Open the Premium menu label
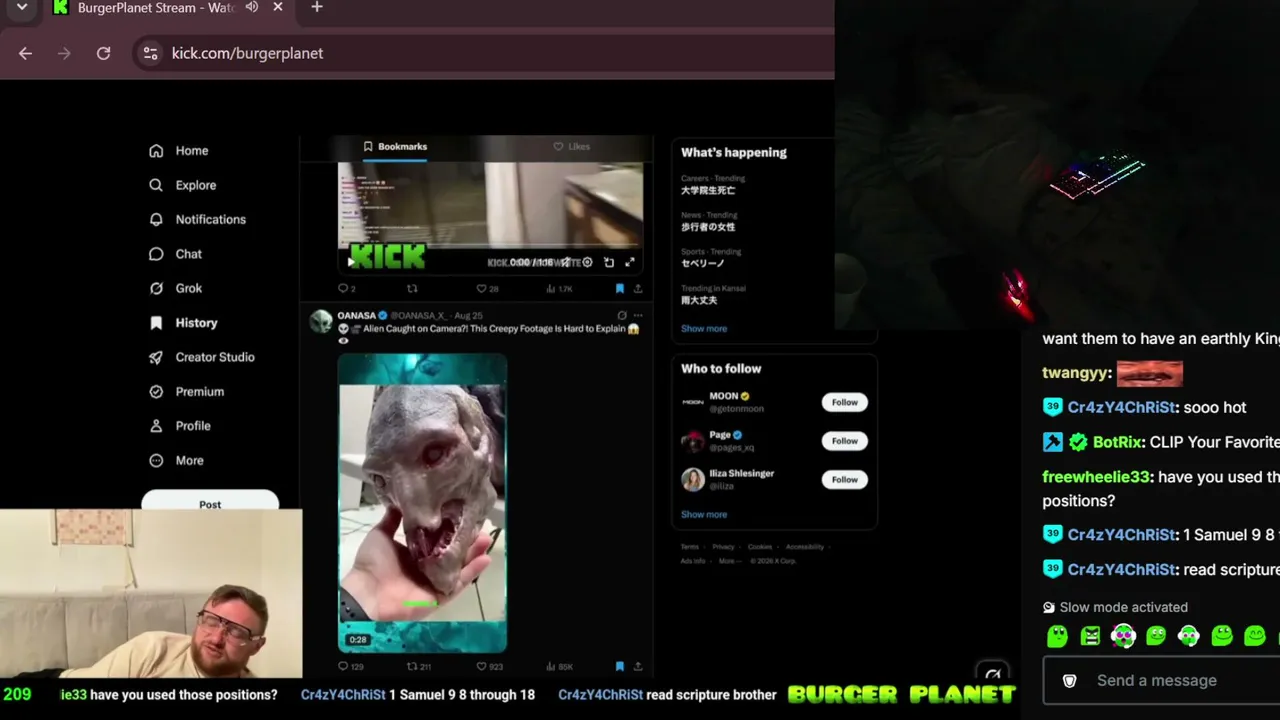This screenshot has height=720, width=1280. pyautogui.click(x=200, y=392)
